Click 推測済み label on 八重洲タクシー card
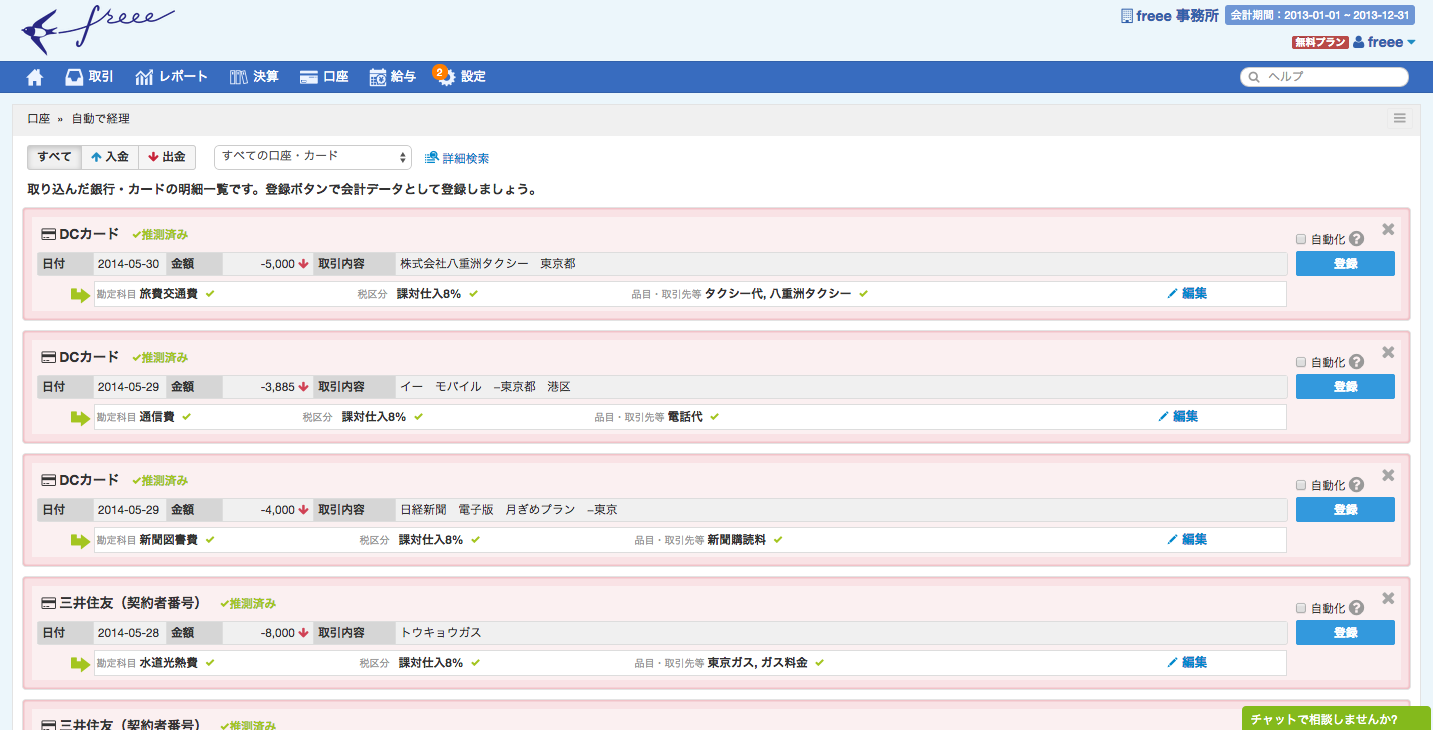This screenshot has width=1433, height=730. pyautogui.click(x=160, y=234)
